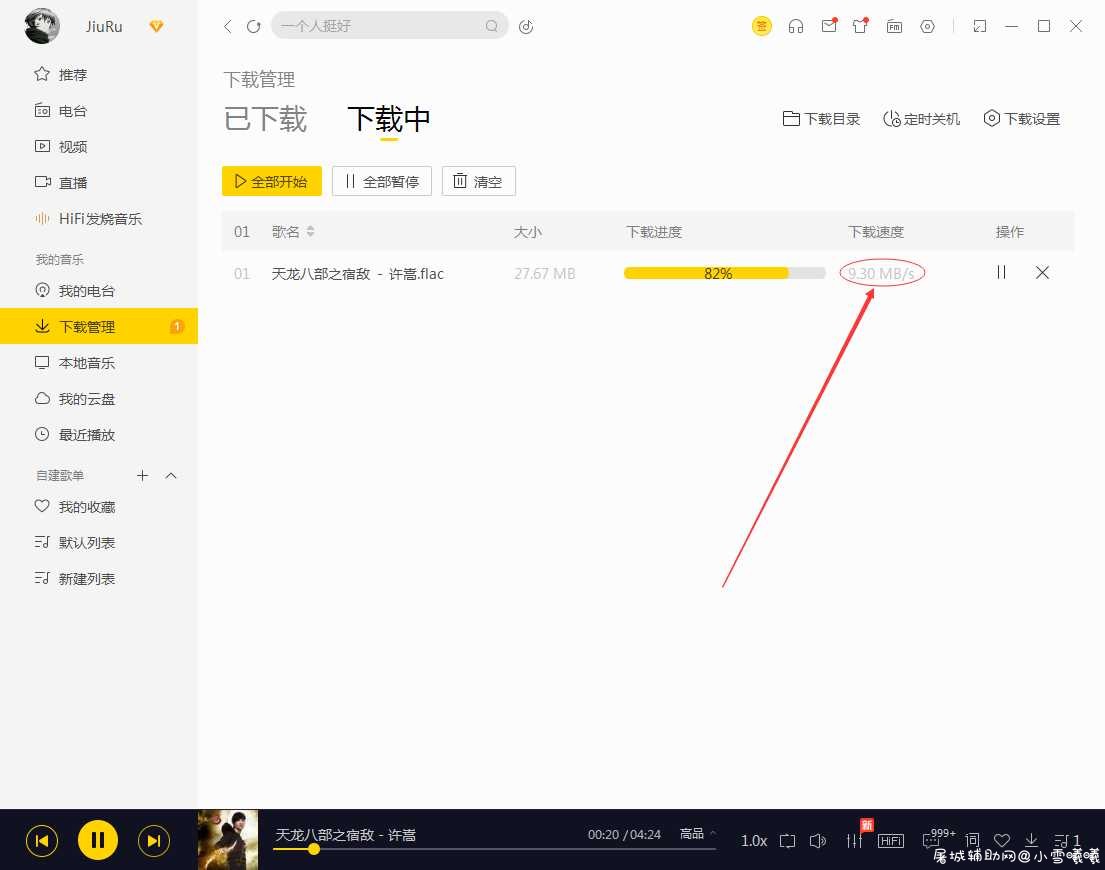Favorite current song with the heart icon
The height and width of the screenshot is (870, 1105).
click(x=1001, y=840)
